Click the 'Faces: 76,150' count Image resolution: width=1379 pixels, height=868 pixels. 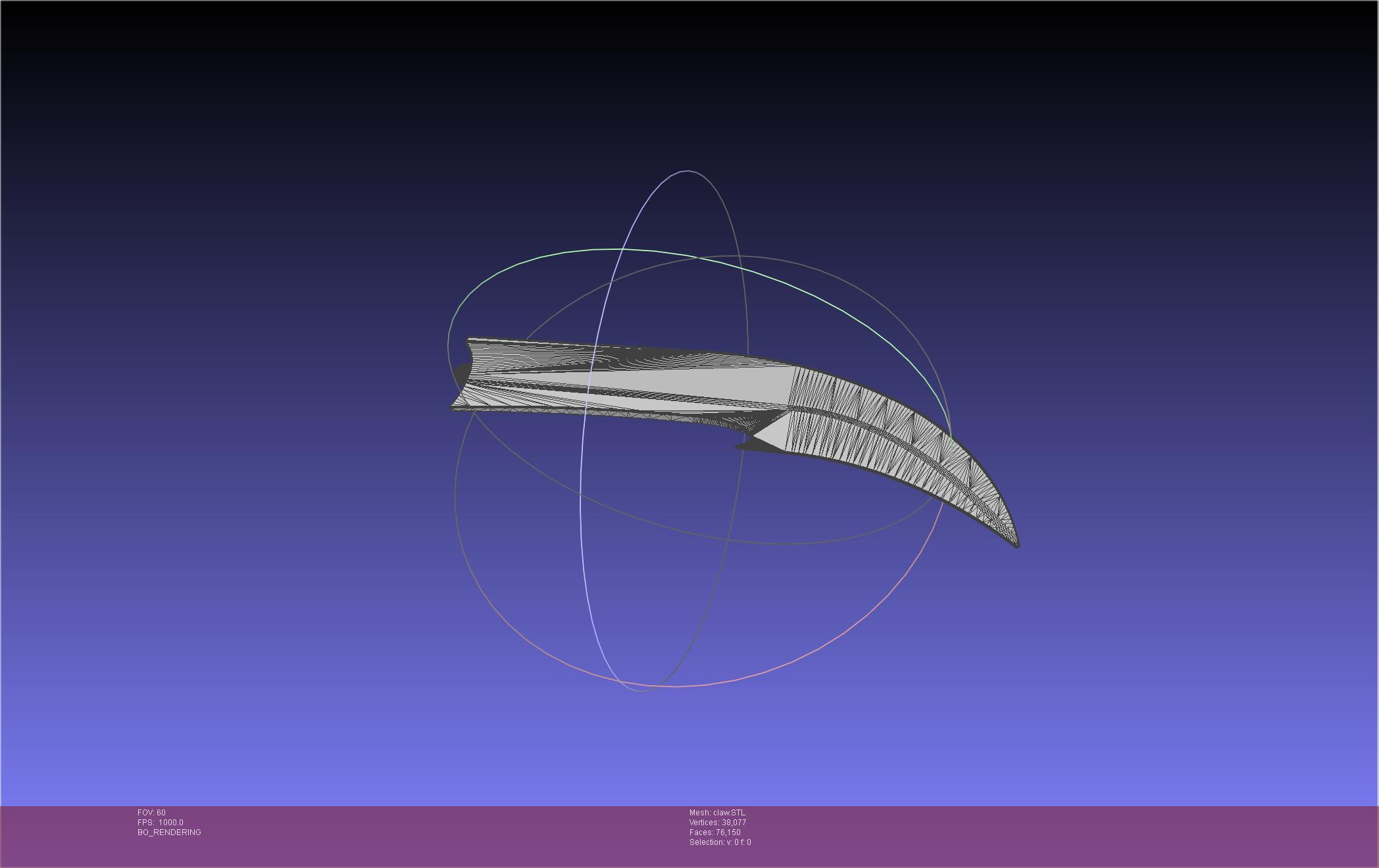[x=715, y=832]
